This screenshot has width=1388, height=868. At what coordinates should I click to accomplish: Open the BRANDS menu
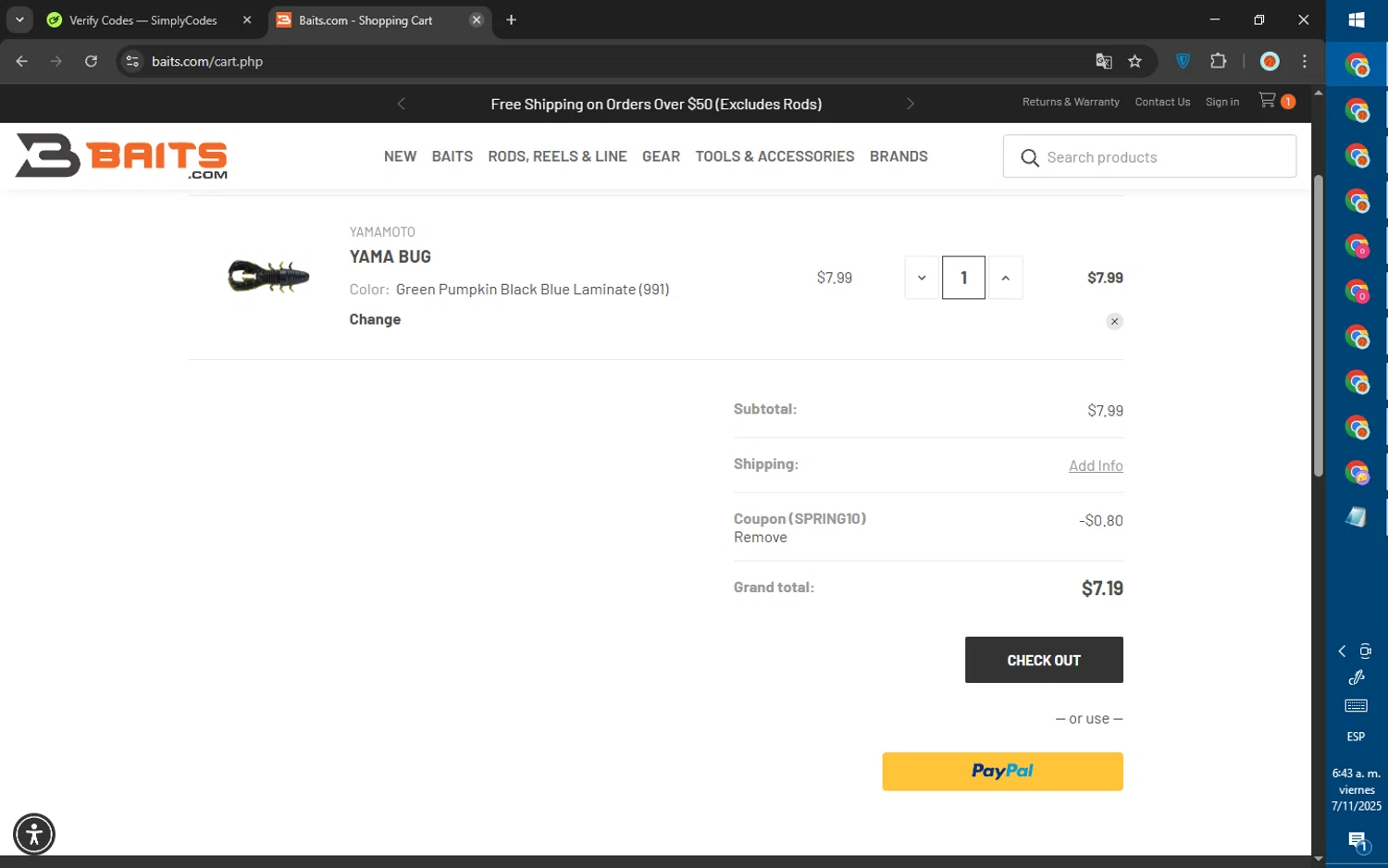[x=898, y=156]
